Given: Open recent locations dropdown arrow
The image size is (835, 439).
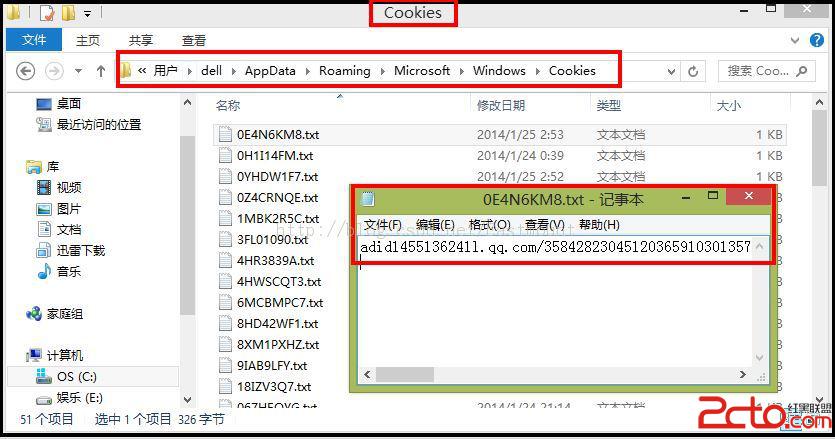Looking at the screenshot, I should [78, 71].
